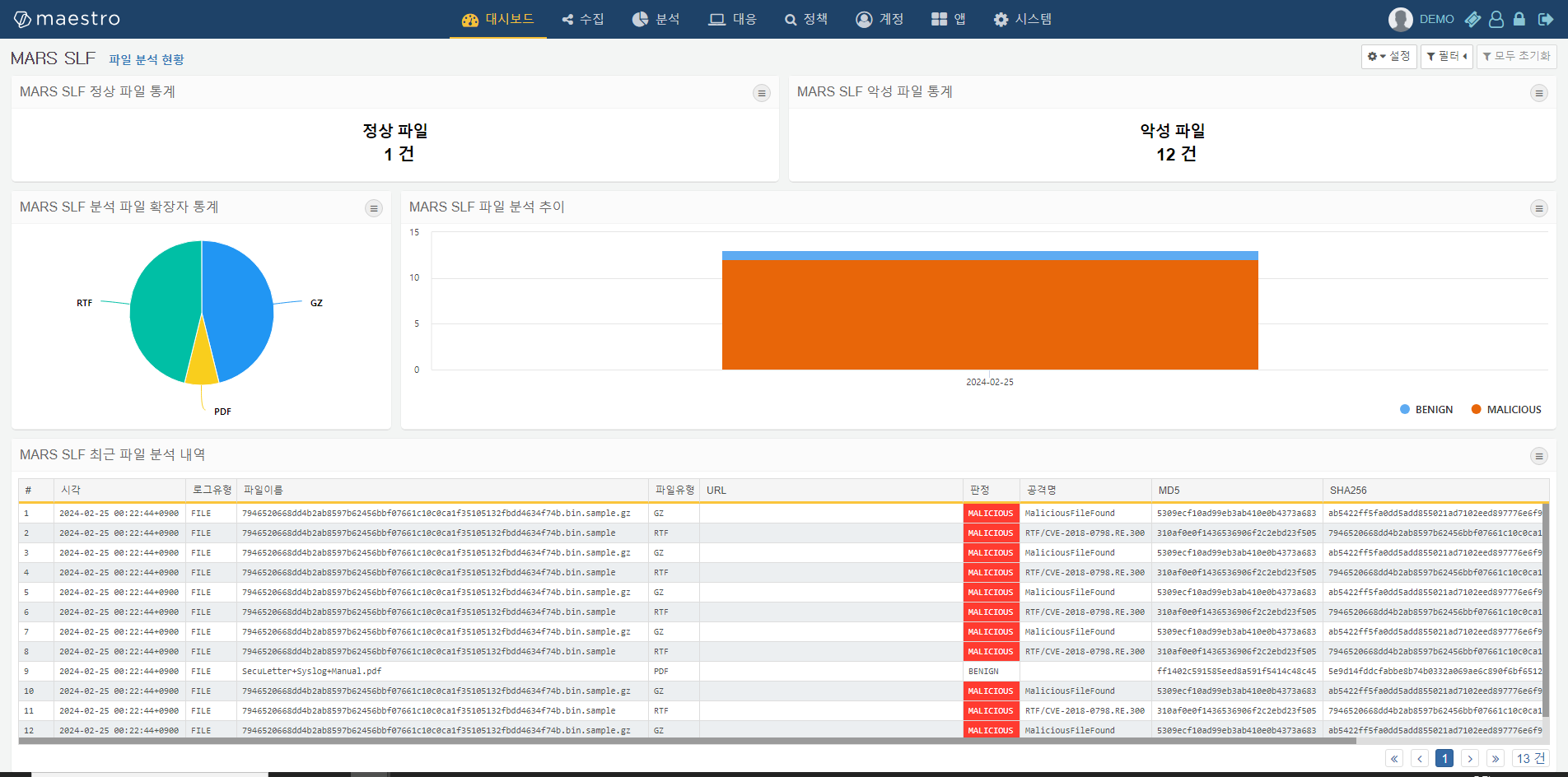Open the 시스템 system menu
This screenshot has width=1568, height=777.
point(1023,19)
